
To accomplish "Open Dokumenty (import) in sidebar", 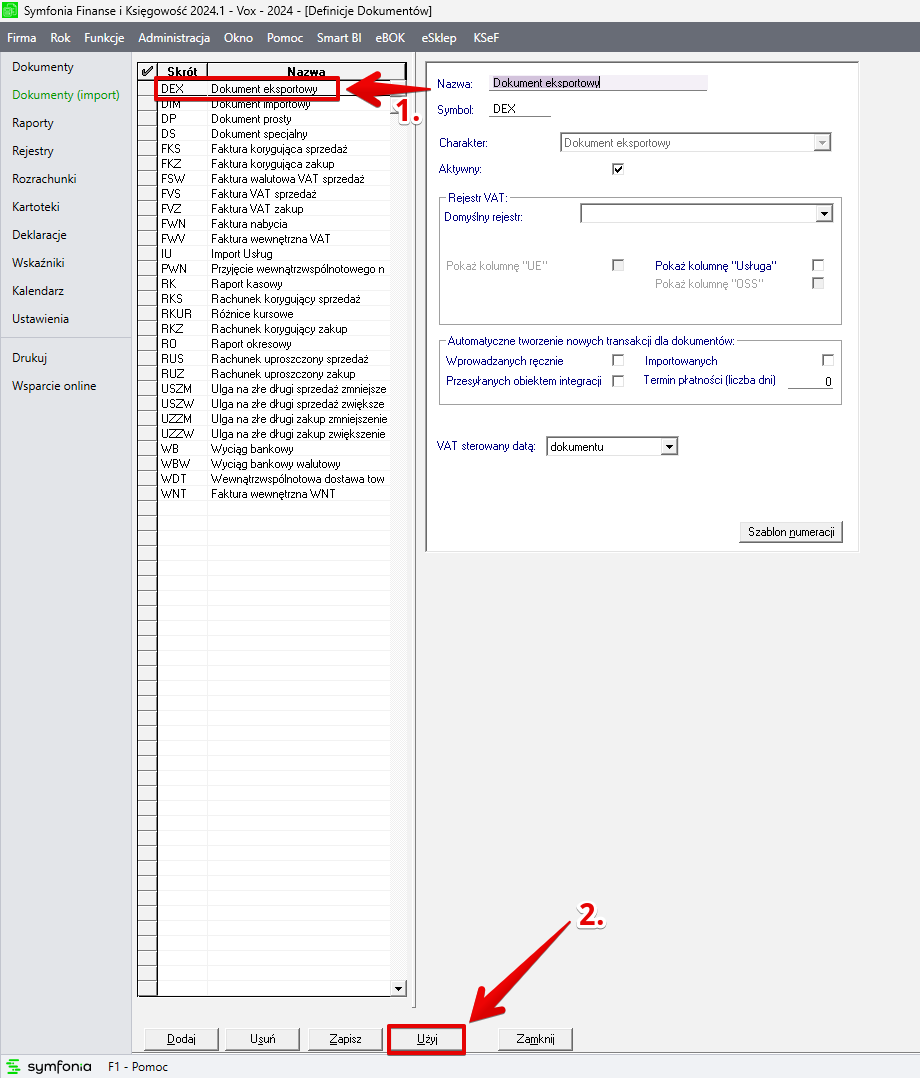I will pos(66,95).
